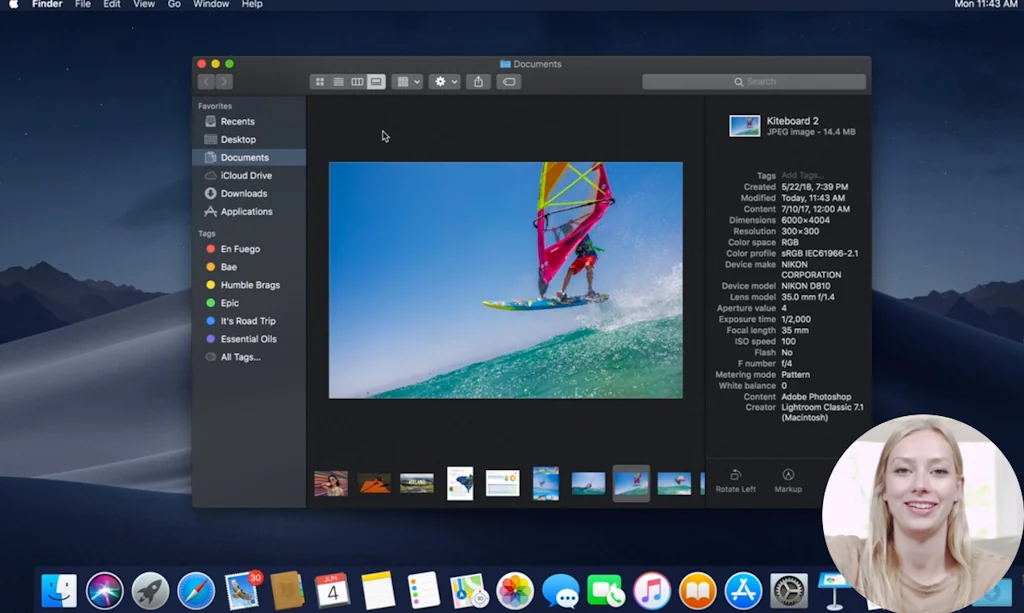This screenshot has height=613, width=1024.
Task: Filter by the blue It's Road Trip tag
Action: [247, 321]
